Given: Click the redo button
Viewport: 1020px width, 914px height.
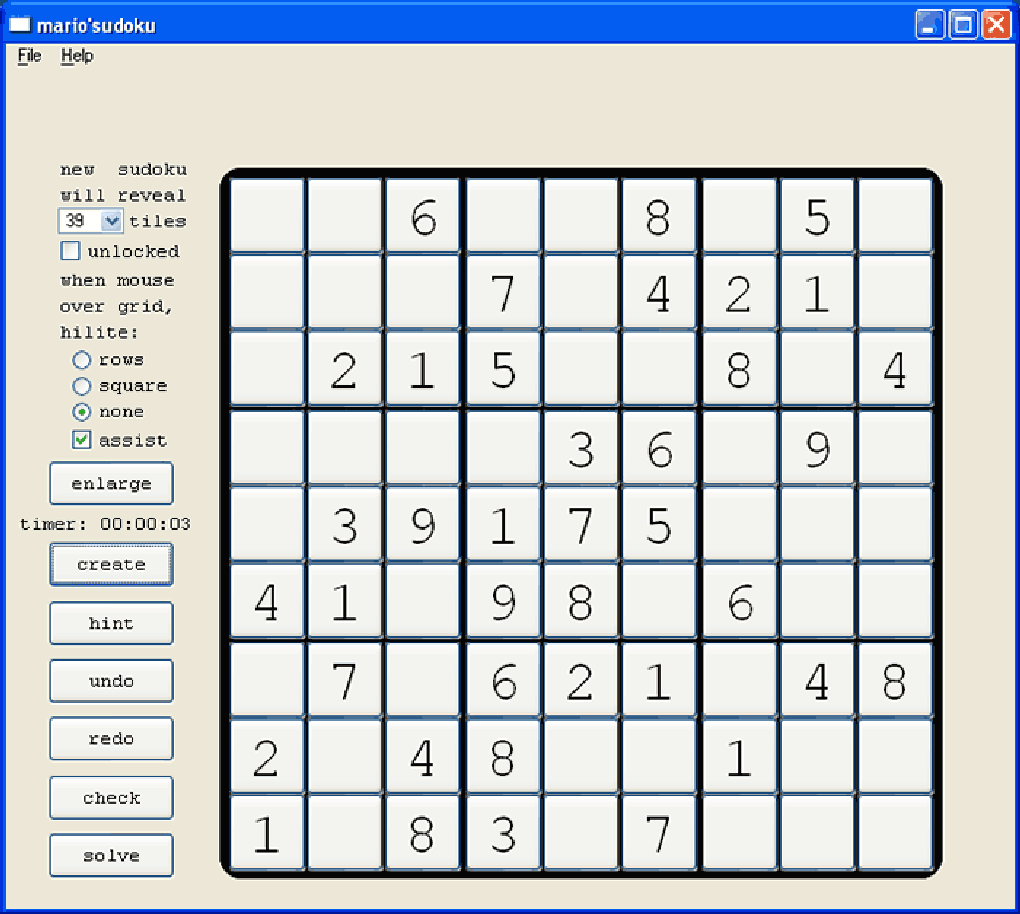Looking at the screenshot, I should (111, 738).
